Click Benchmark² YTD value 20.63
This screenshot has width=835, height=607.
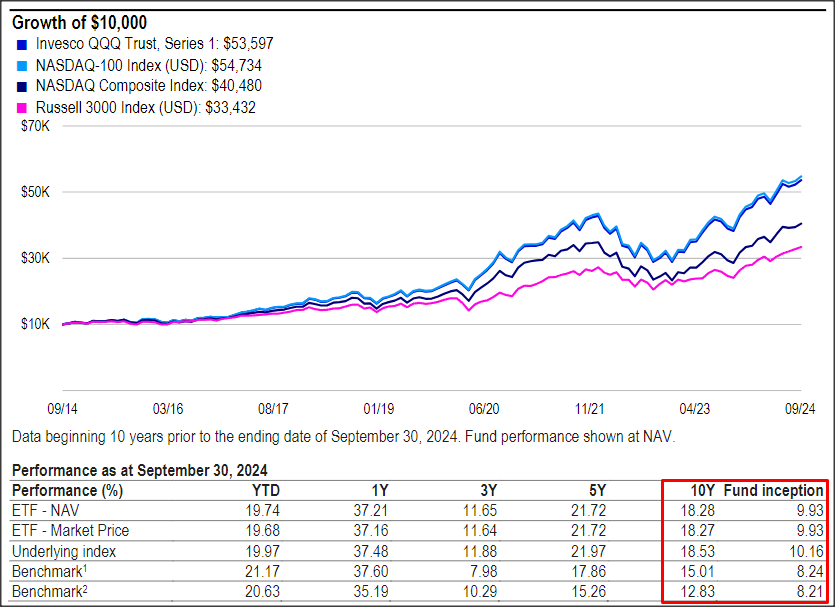click(x=263, y=592)
